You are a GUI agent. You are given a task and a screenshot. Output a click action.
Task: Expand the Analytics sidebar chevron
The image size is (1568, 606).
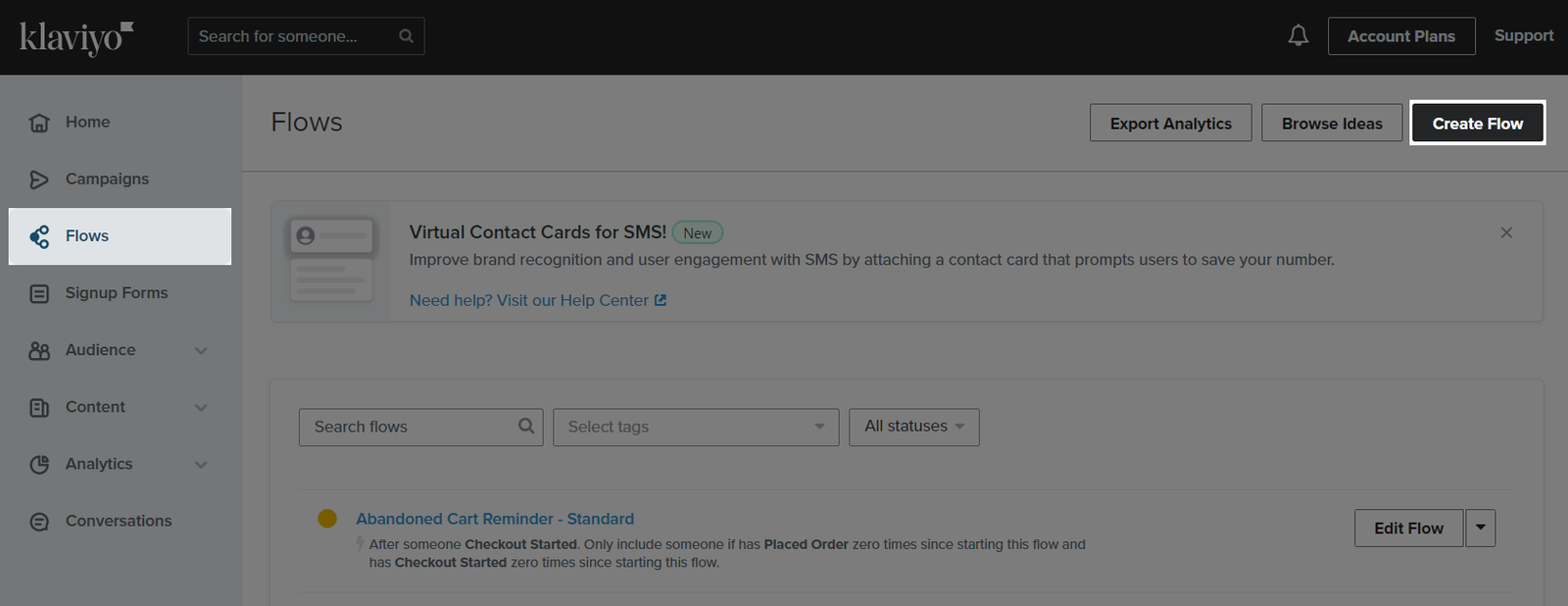[x=201, y=465]
